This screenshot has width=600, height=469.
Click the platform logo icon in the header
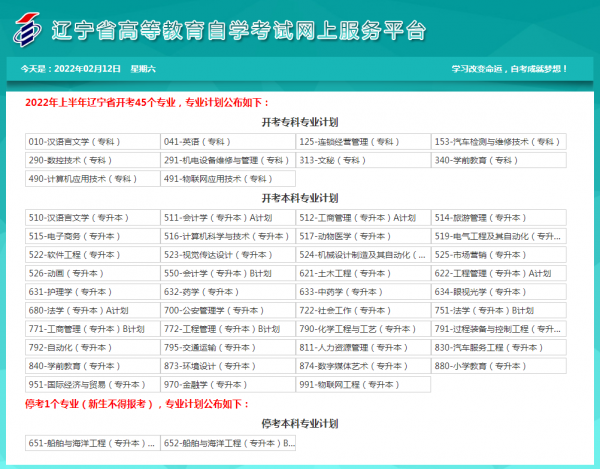pyautogui.click(x=27, y=29)
